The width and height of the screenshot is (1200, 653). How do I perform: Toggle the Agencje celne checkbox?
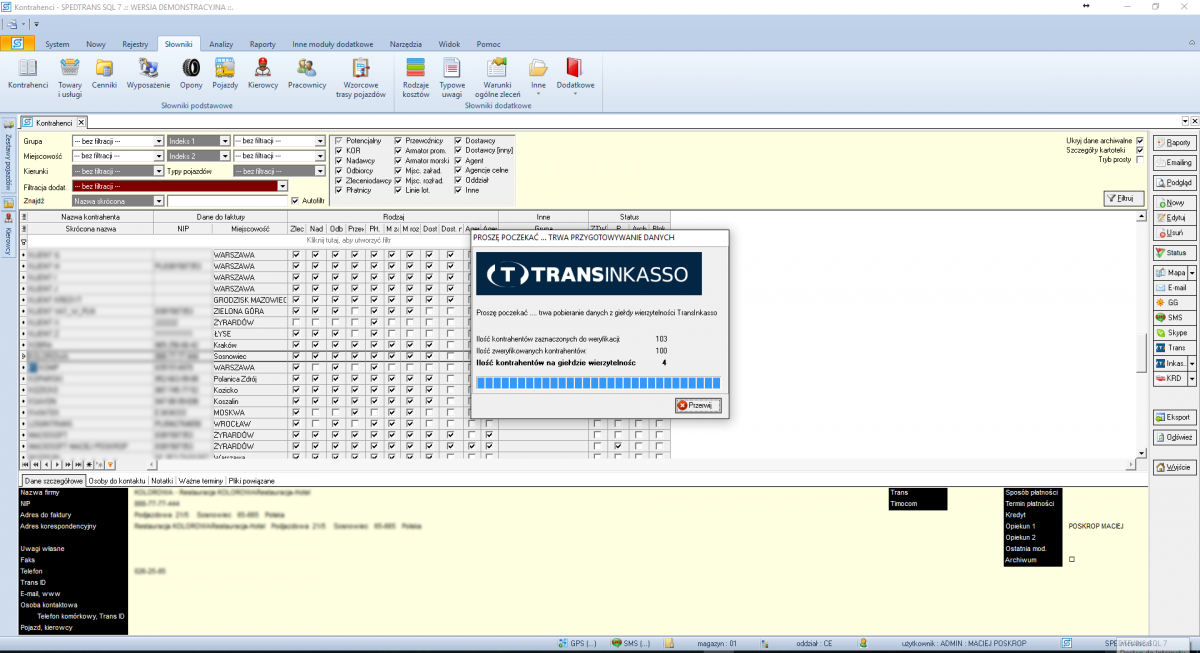tap(459, 171)
